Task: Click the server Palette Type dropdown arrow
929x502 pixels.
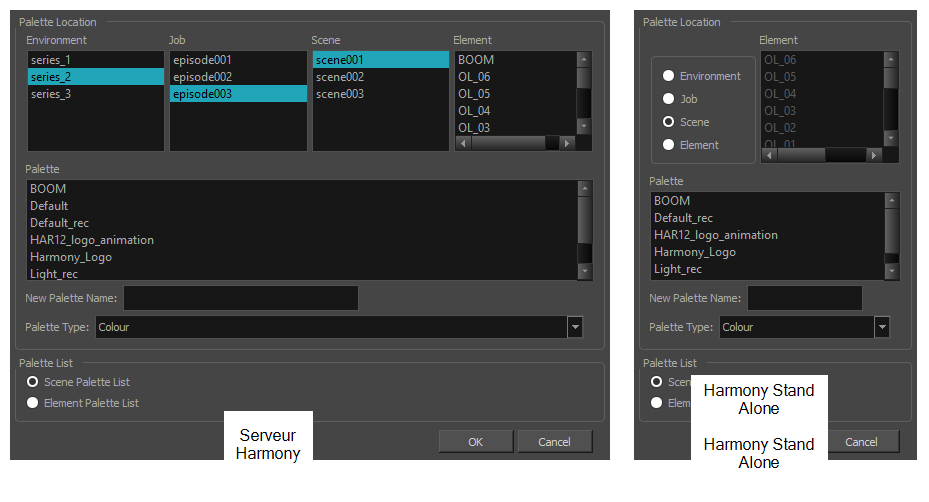Action: pyautogui.click(x=575, y=327)
